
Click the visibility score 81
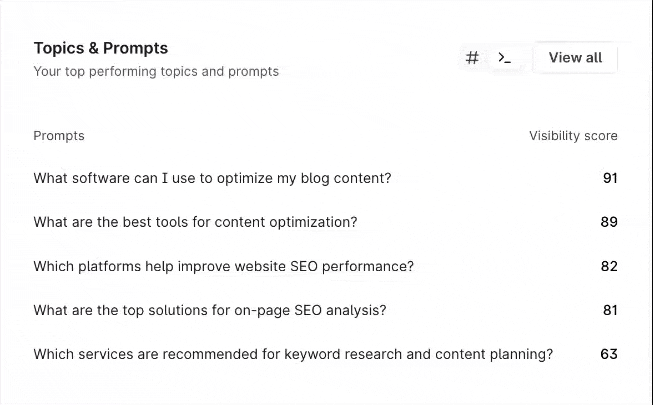[x=610, y=310]
